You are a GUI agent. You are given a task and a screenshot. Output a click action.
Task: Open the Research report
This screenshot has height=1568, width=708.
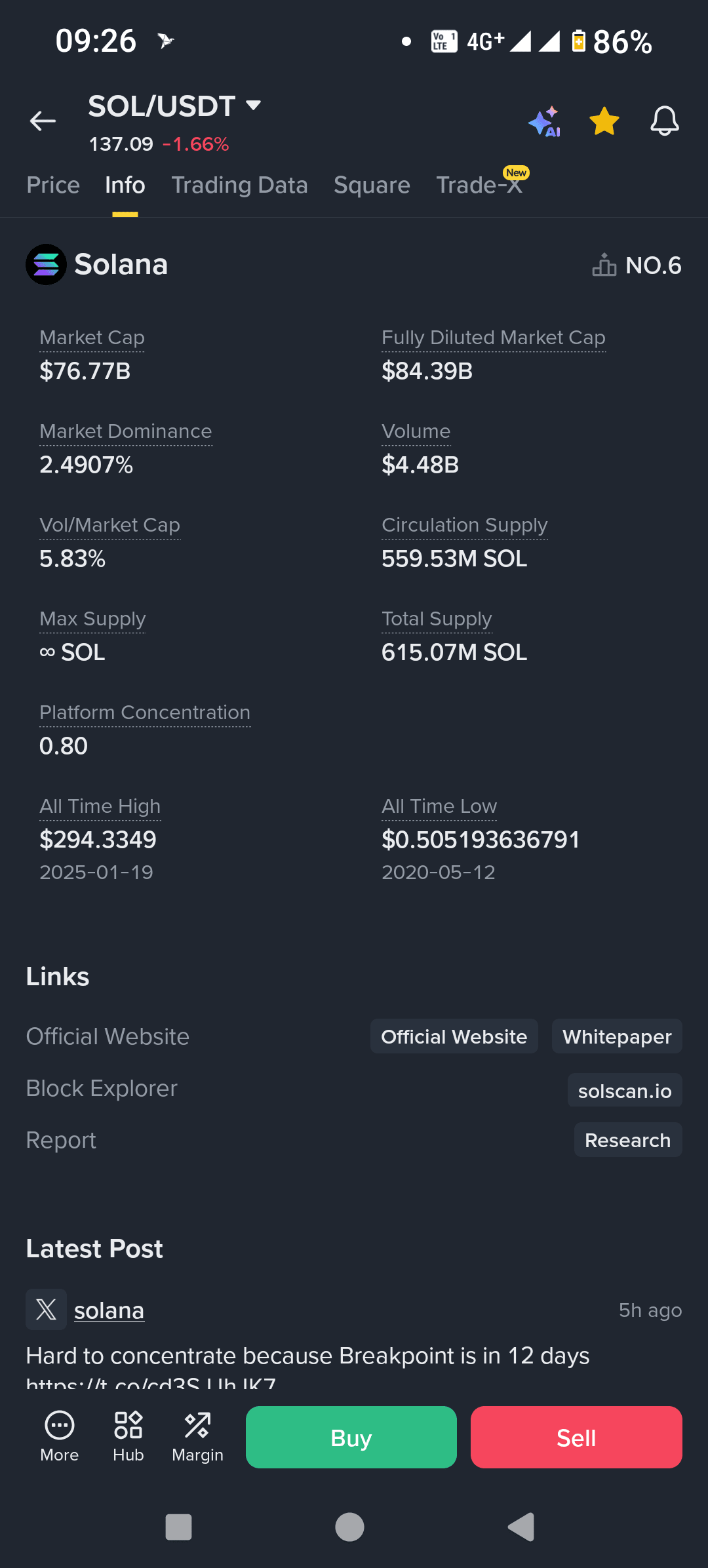click(627, 1141)
